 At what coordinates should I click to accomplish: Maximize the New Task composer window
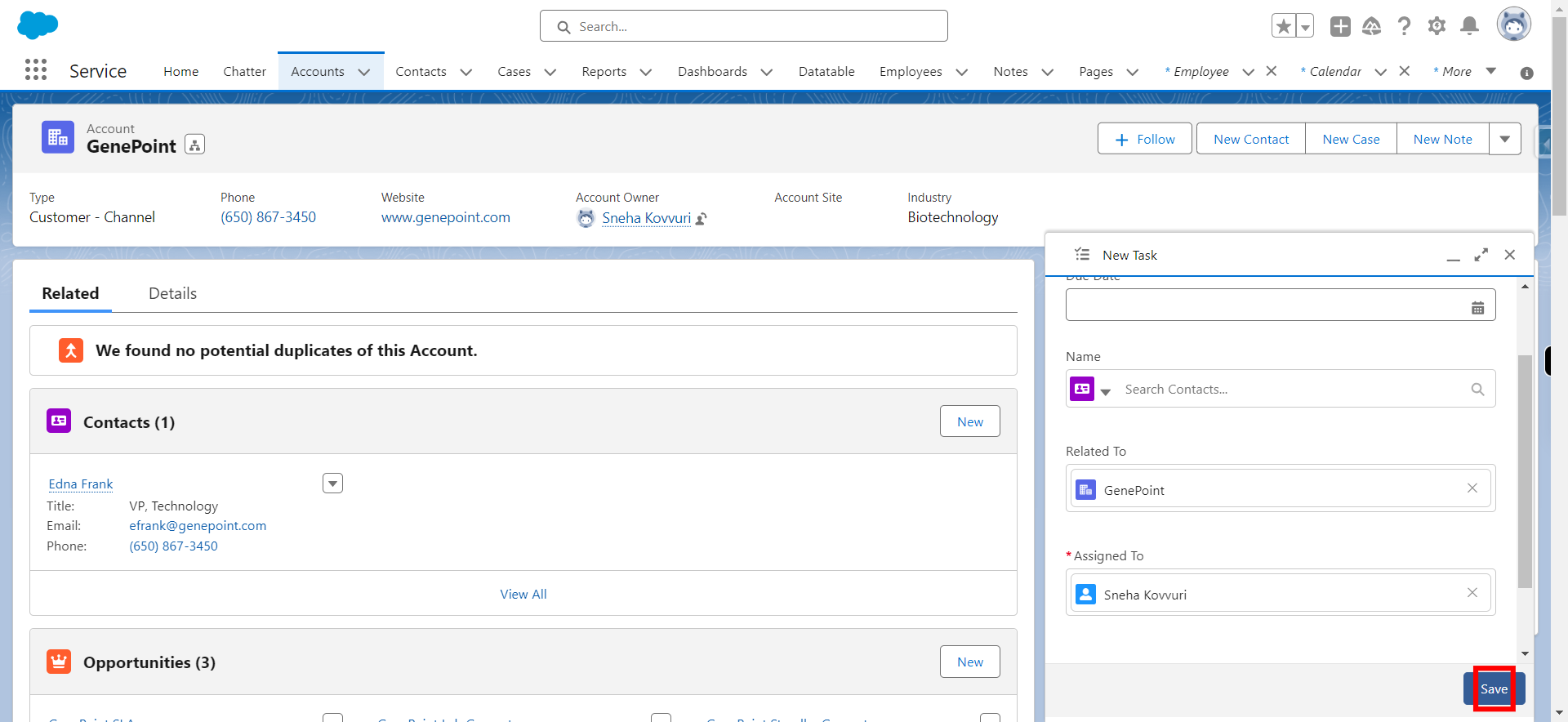(1481, 255)
